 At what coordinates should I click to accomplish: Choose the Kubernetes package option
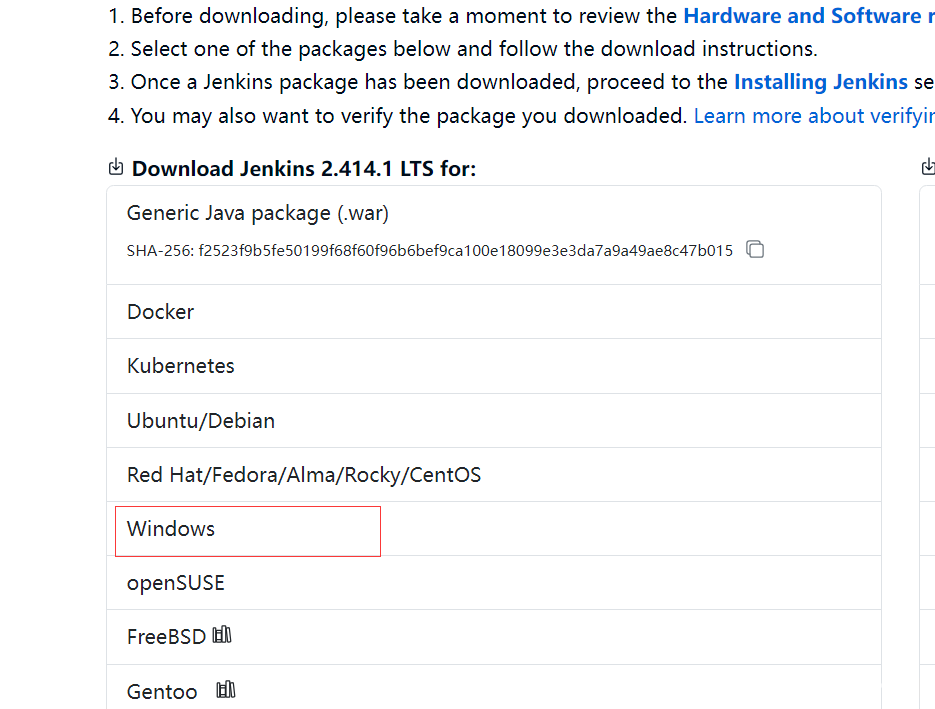coord(494,366)
